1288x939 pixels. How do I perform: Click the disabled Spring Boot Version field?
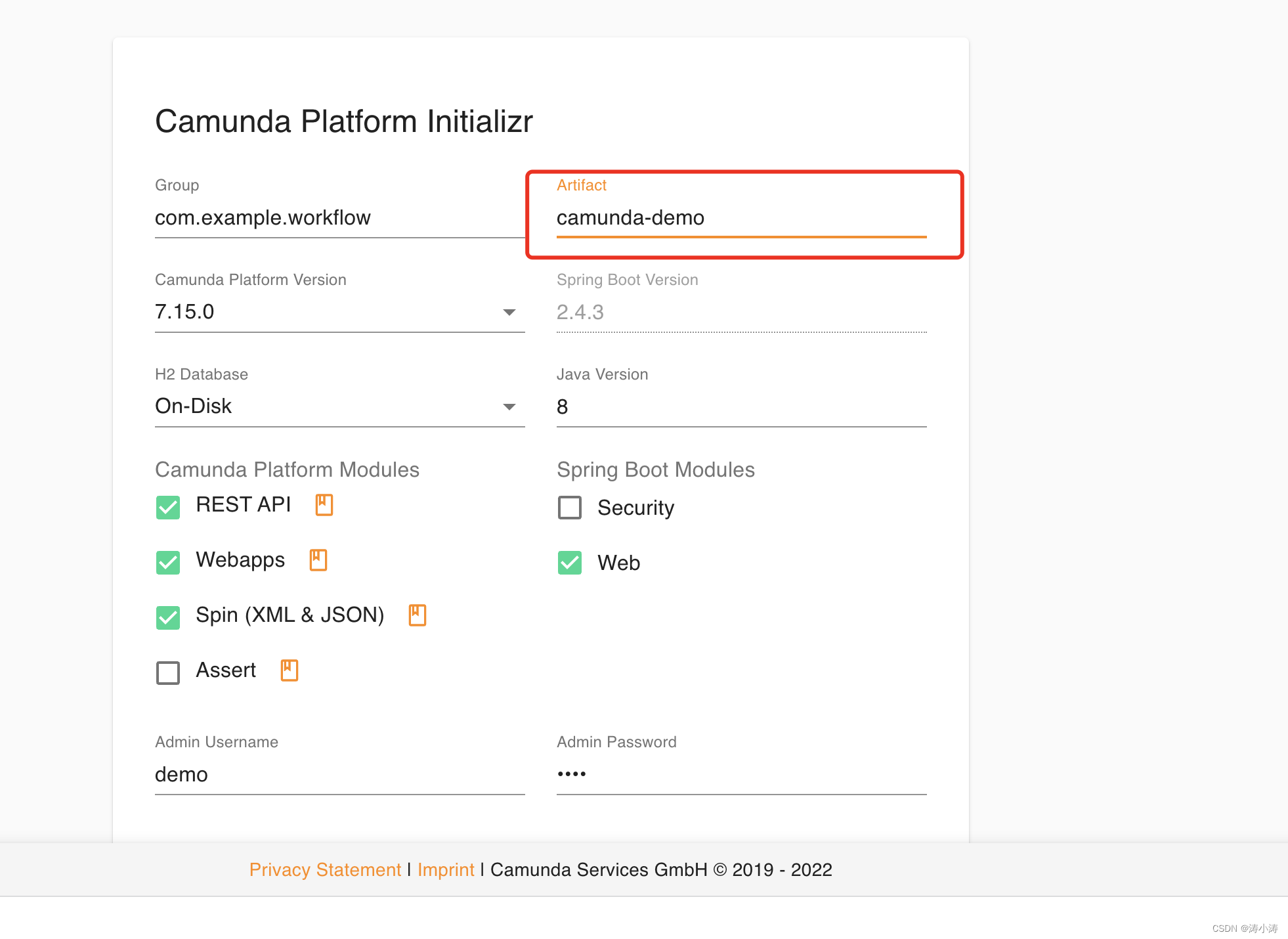pos(742,312)
